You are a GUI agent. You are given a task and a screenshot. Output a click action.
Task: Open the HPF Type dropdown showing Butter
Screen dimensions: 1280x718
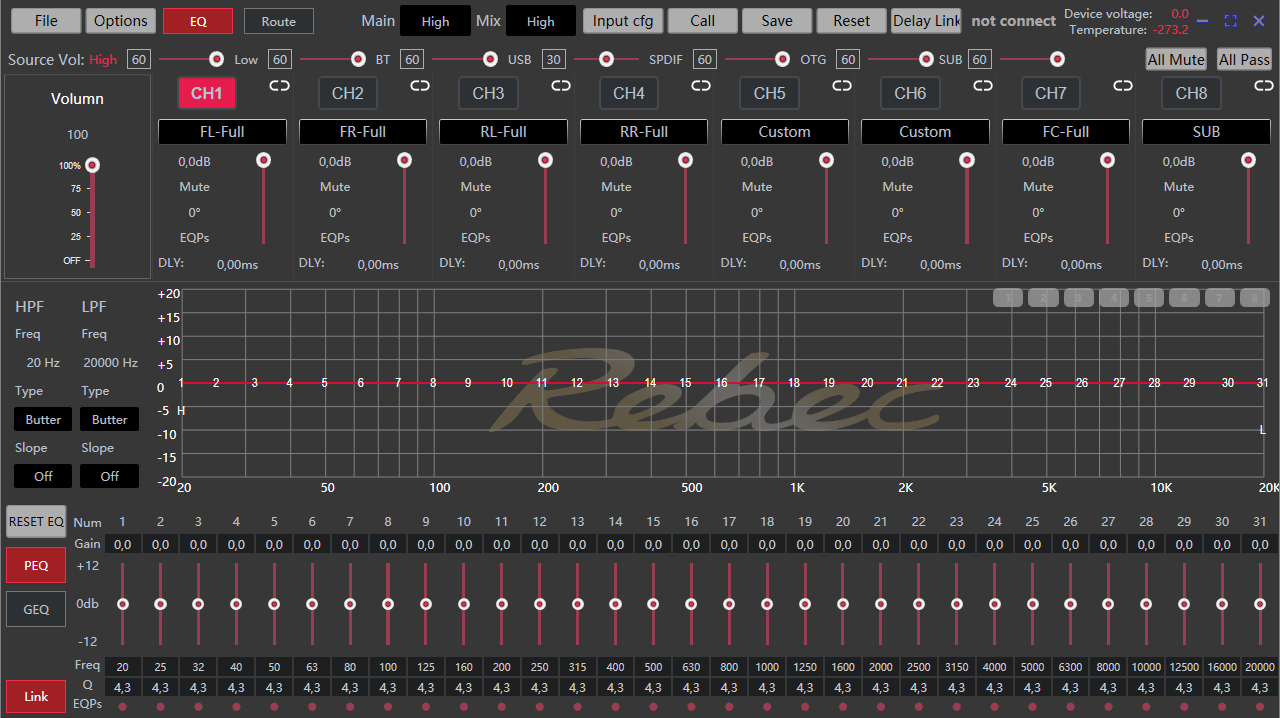[42, 419]
